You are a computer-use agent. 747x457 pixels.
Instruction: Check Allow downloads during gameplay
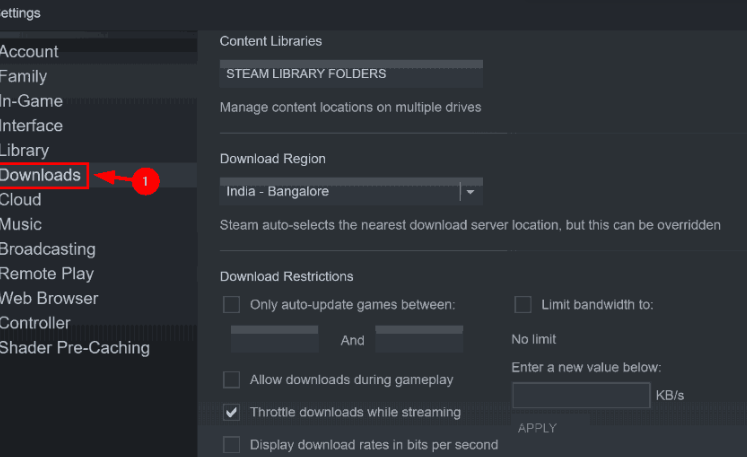[x=232, y=380]
